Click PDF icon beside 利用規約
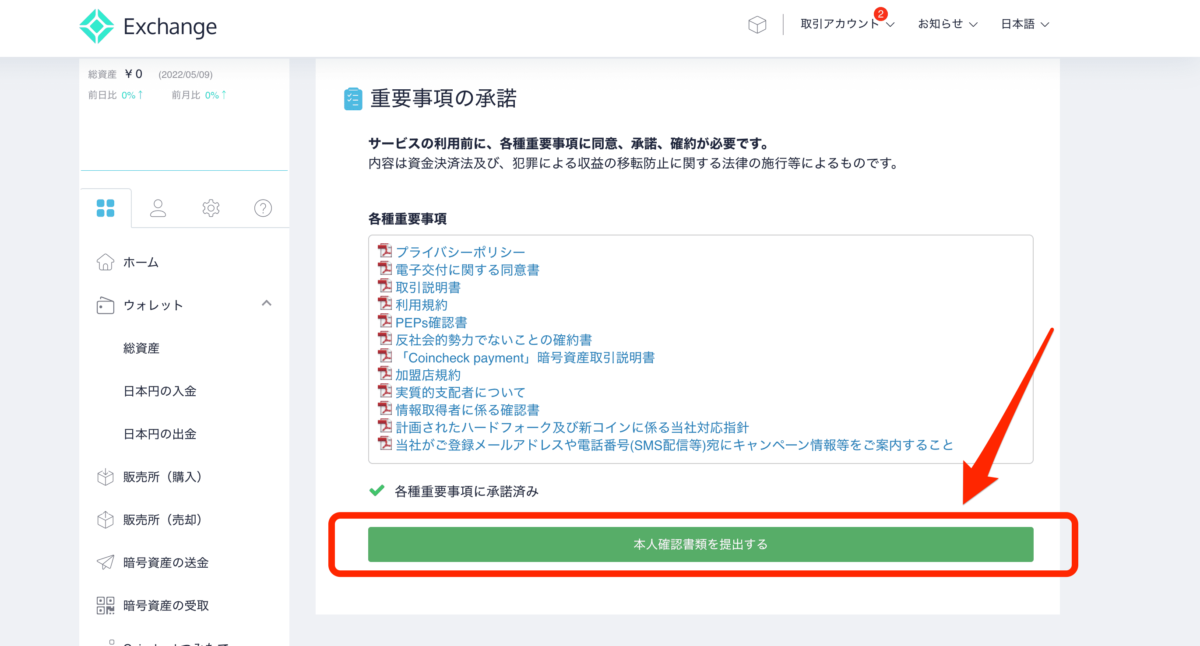 click(x=384, y=303)
